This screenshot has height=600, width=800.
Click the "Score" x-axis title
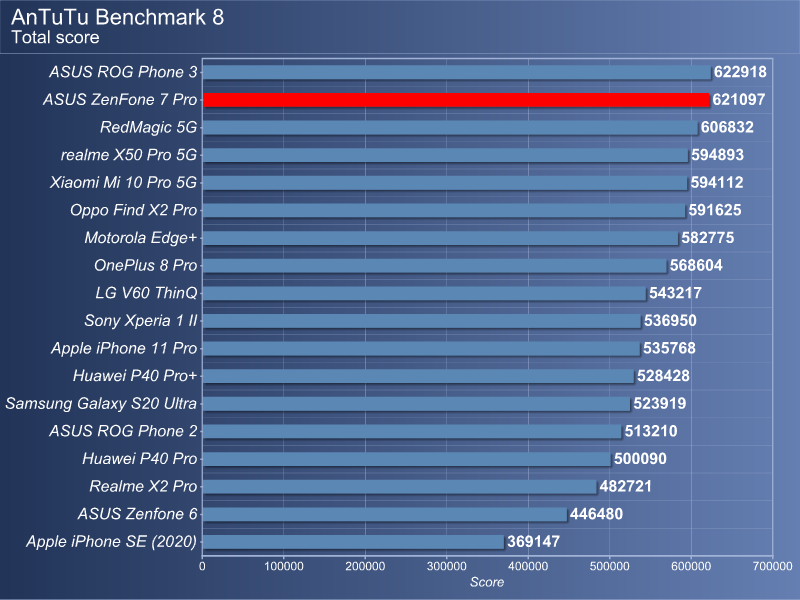tap(487, 582)
